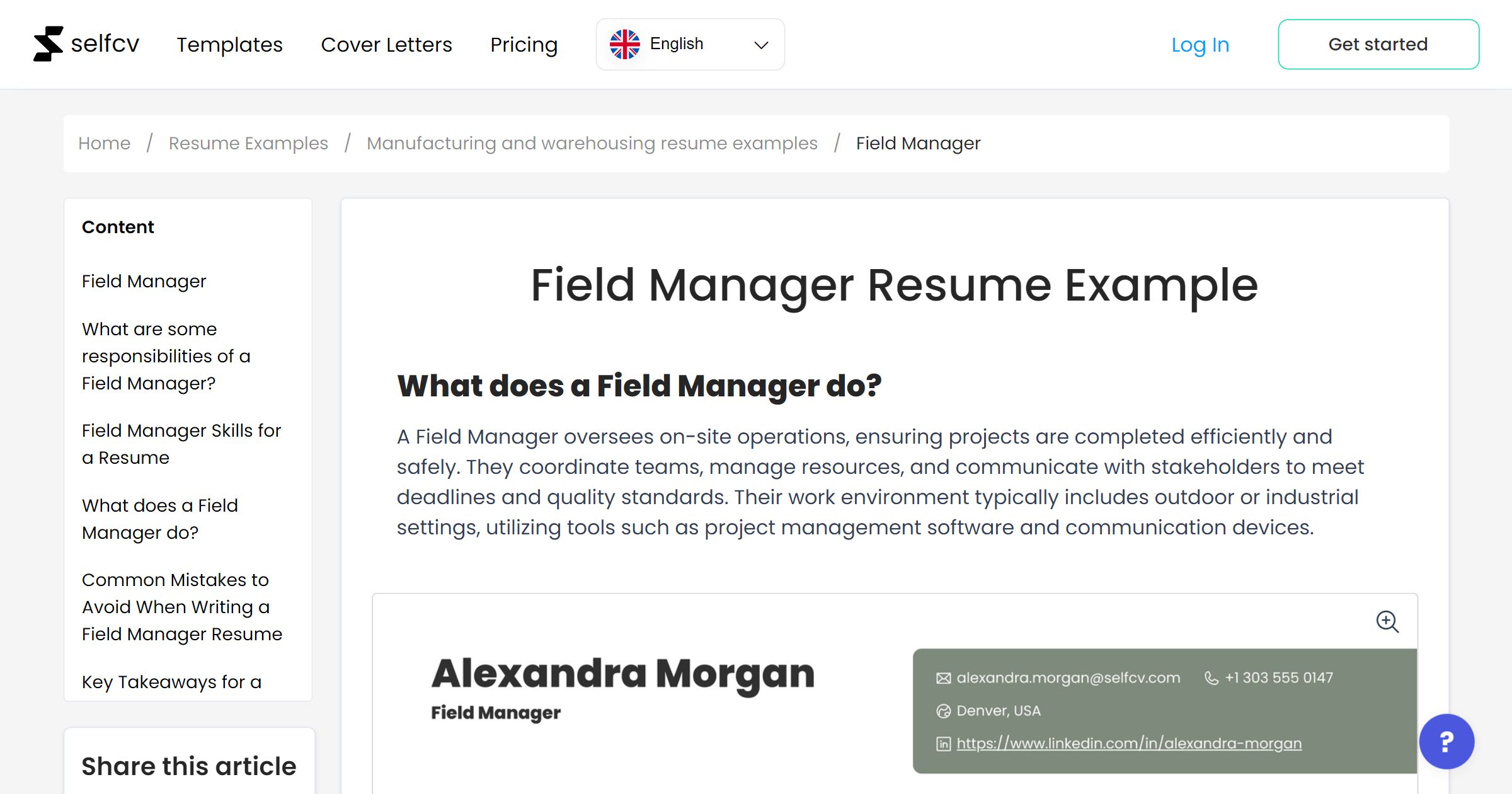This screenshot has height=794, width=1512.
Task: Click the Log In link
Action: point(1200,45)
